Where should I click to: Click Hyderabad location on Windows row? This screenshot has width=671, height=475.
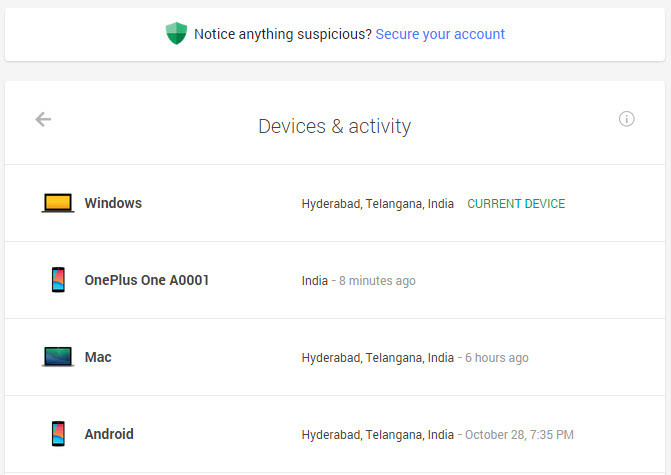[x=377, y=204]
